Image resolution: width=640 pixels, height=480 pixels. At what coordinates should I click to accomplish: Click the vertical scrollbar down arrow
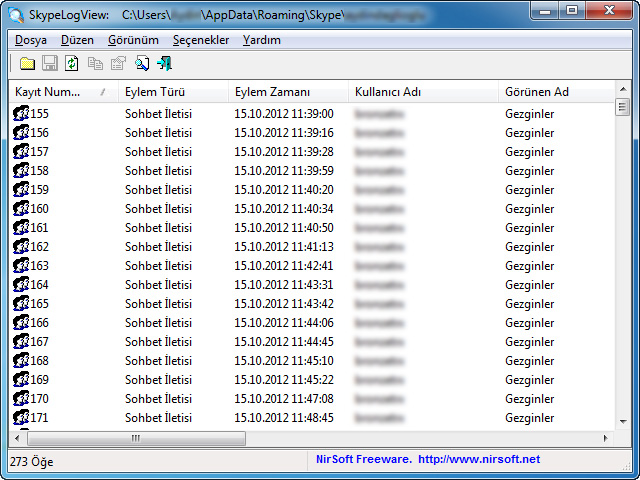[x=623, y=422]
